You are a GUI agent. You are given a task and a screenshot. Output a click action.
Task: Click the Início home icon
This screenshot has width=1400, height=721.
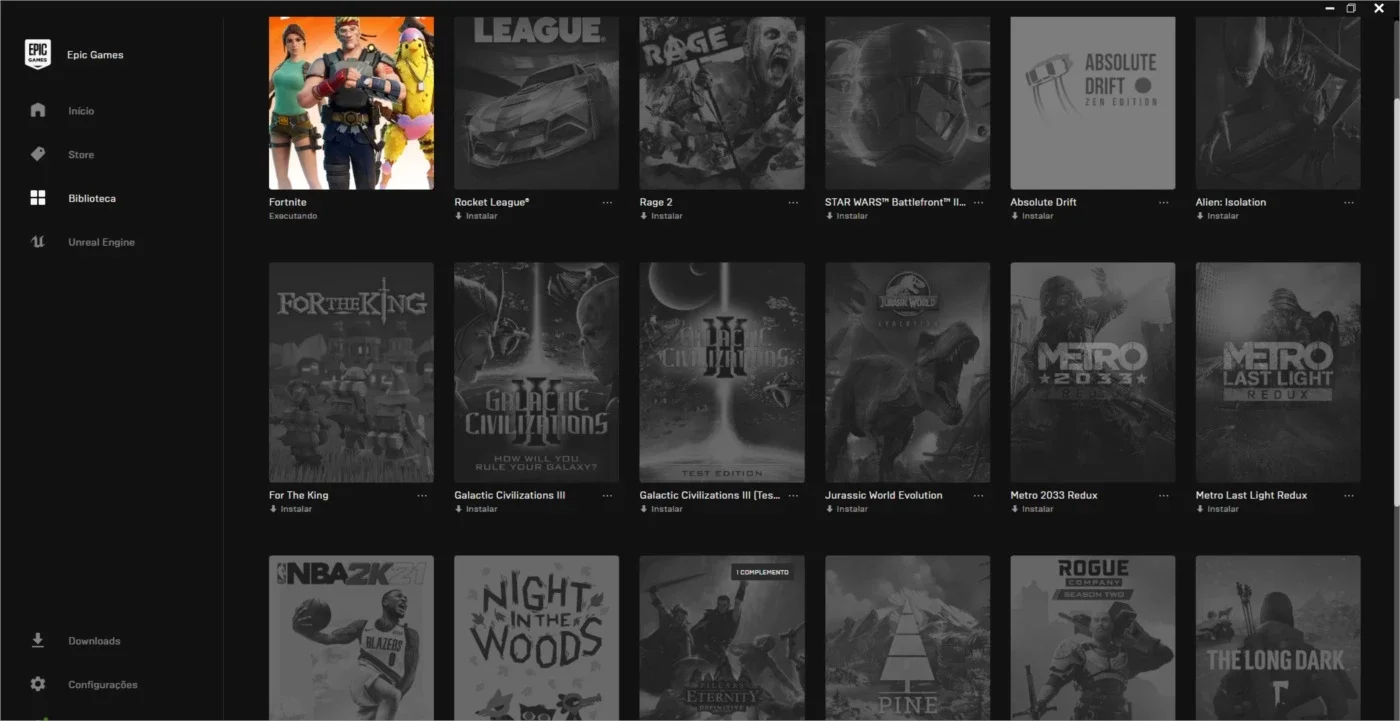(x=38, y=110)
